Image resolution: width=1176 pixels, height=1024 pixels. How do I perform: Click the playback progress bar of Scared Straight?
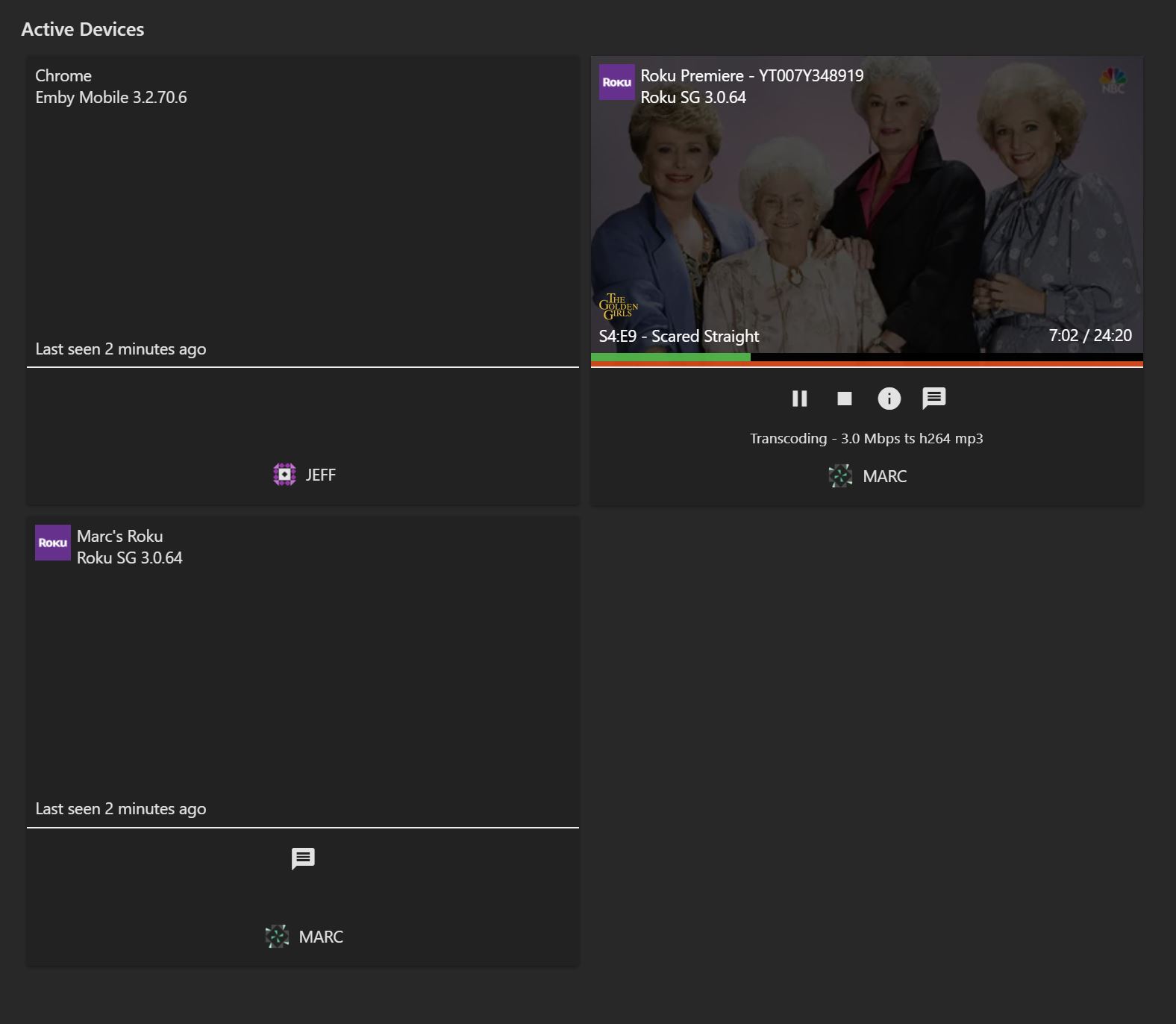(867, 358)
